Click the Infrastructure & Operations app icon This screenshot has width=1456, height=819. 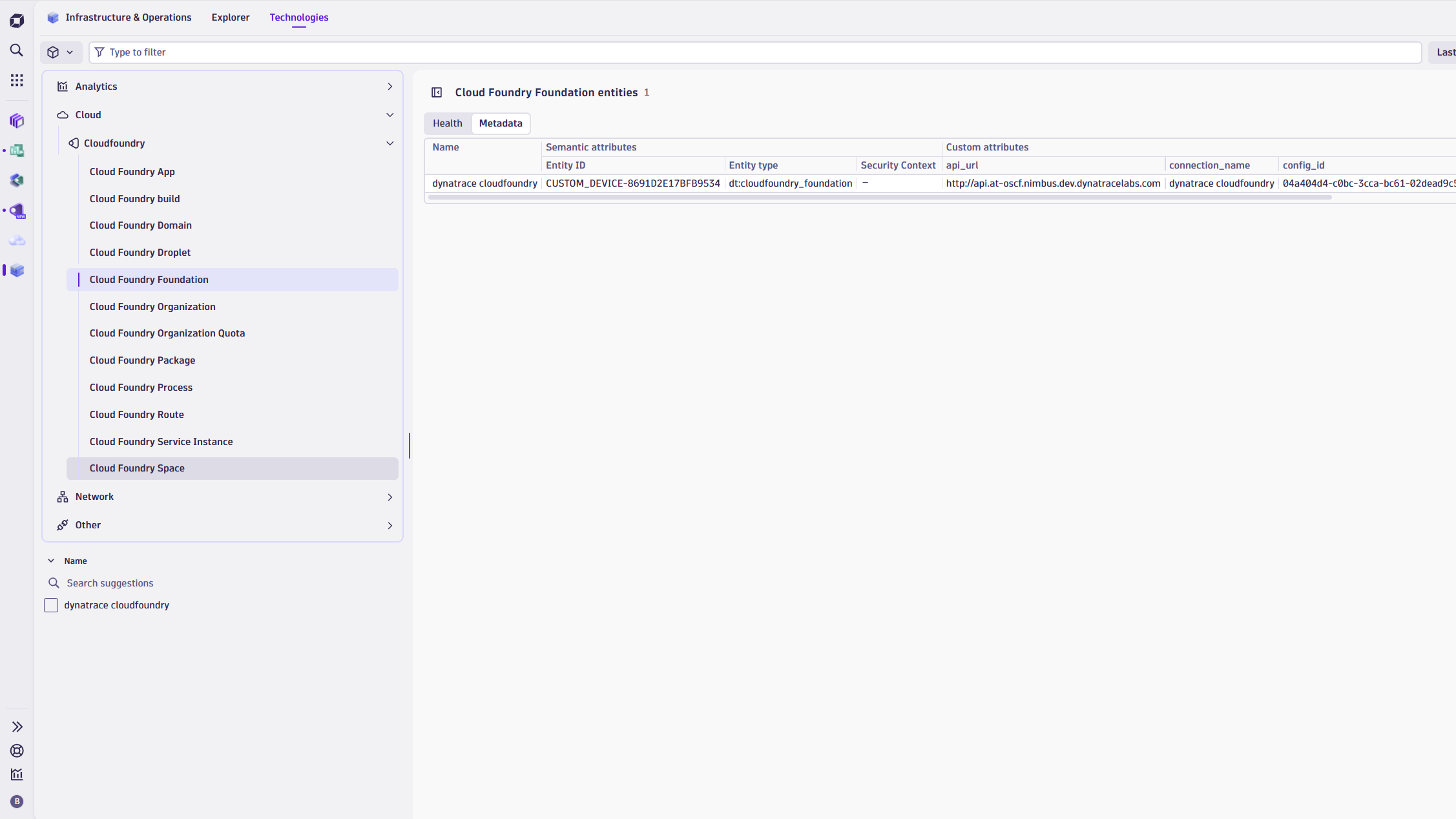(53, 17)
